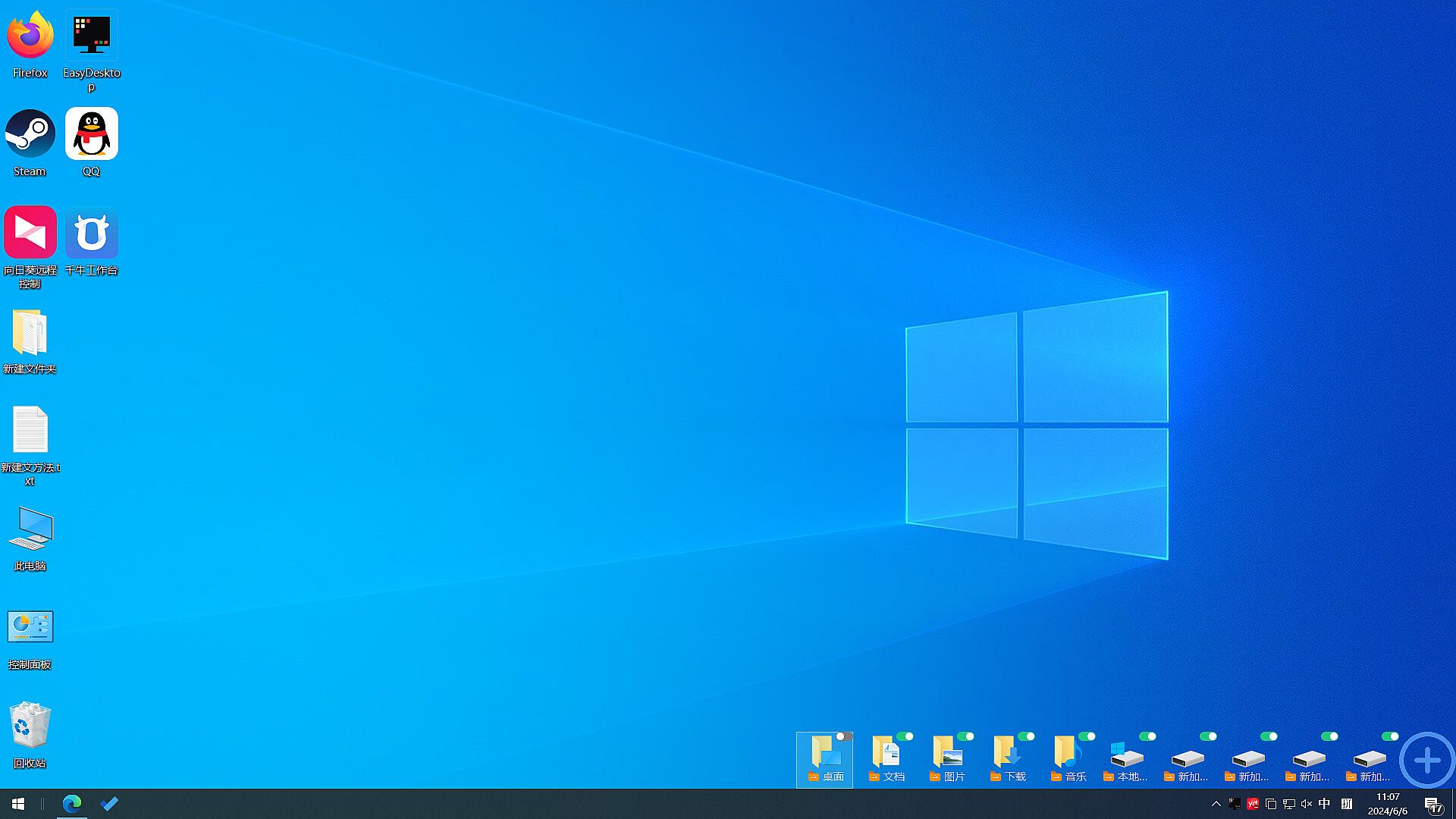Viewport: 1456px width, 819px height.
Task: Open the Firefox desktop shortcut
Action: (30, 36)
